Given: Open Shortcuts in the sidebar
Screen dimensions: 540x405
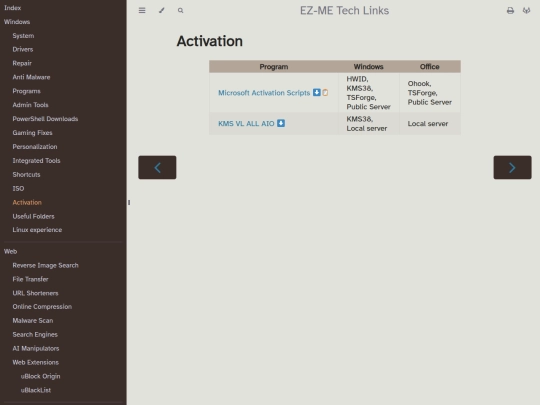Looking at the screenshot, I should coord(26,175).
